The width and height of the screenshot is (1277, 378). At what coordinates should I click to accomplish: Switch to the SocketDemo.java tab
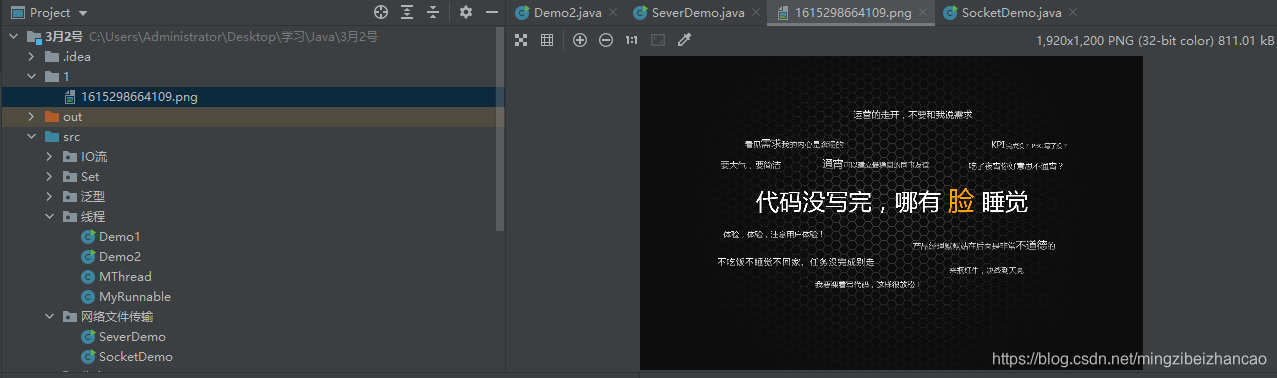click(x=1011, y=13)
